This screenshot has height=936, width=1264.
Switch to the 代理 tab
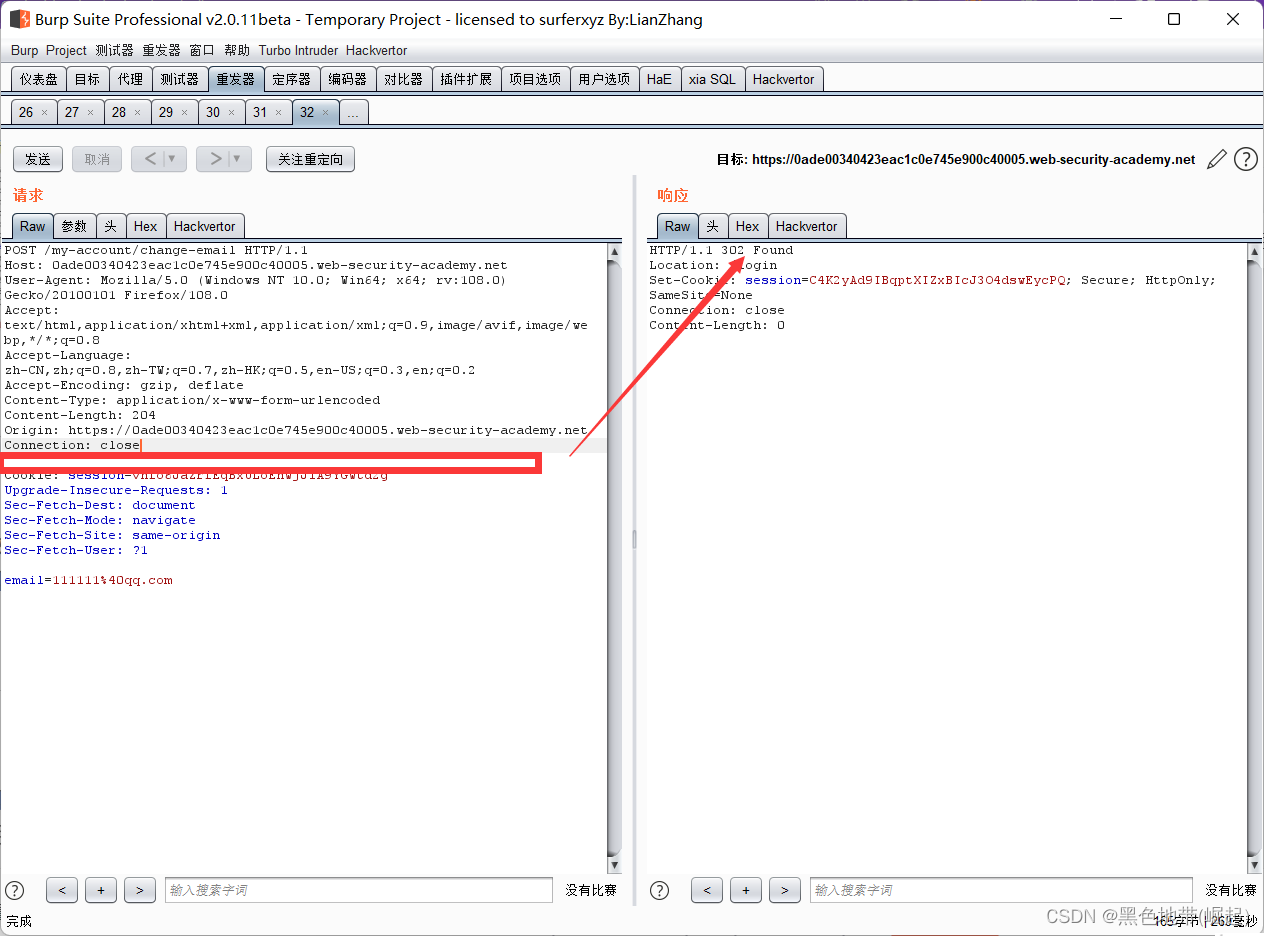click(x=130, y=79)
